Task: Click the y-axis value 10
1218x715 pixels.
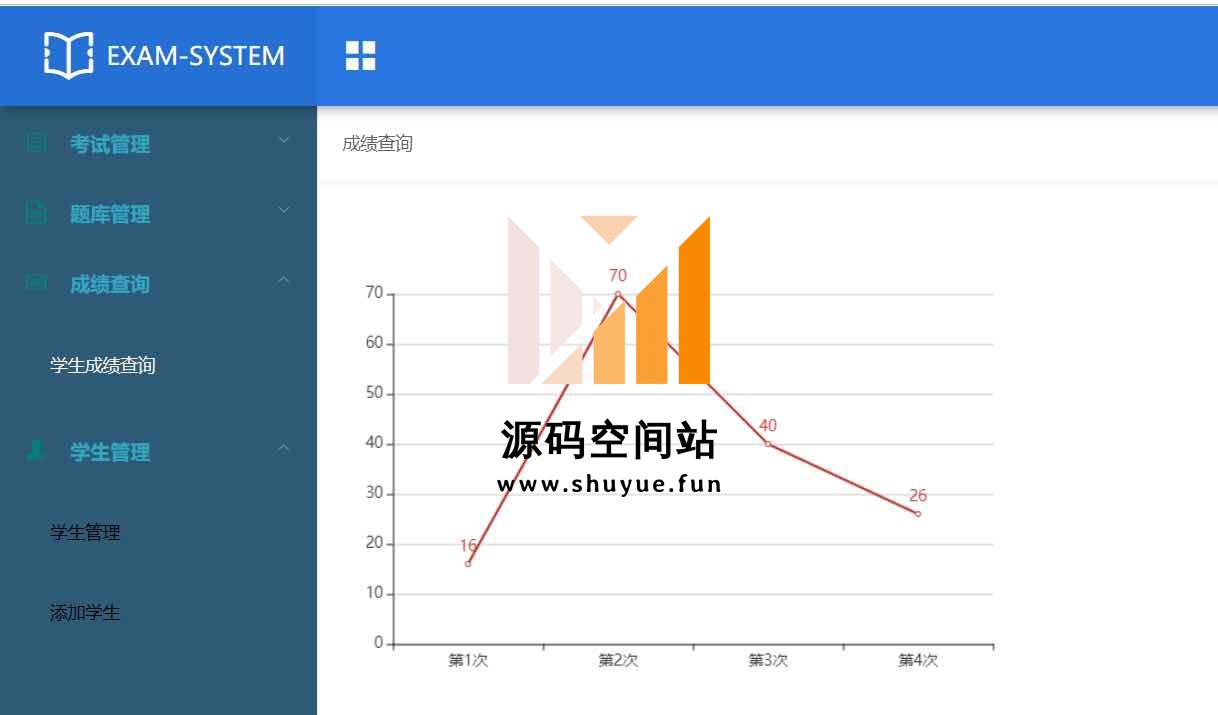Action: pyautogui.click(x=374, y=593)
